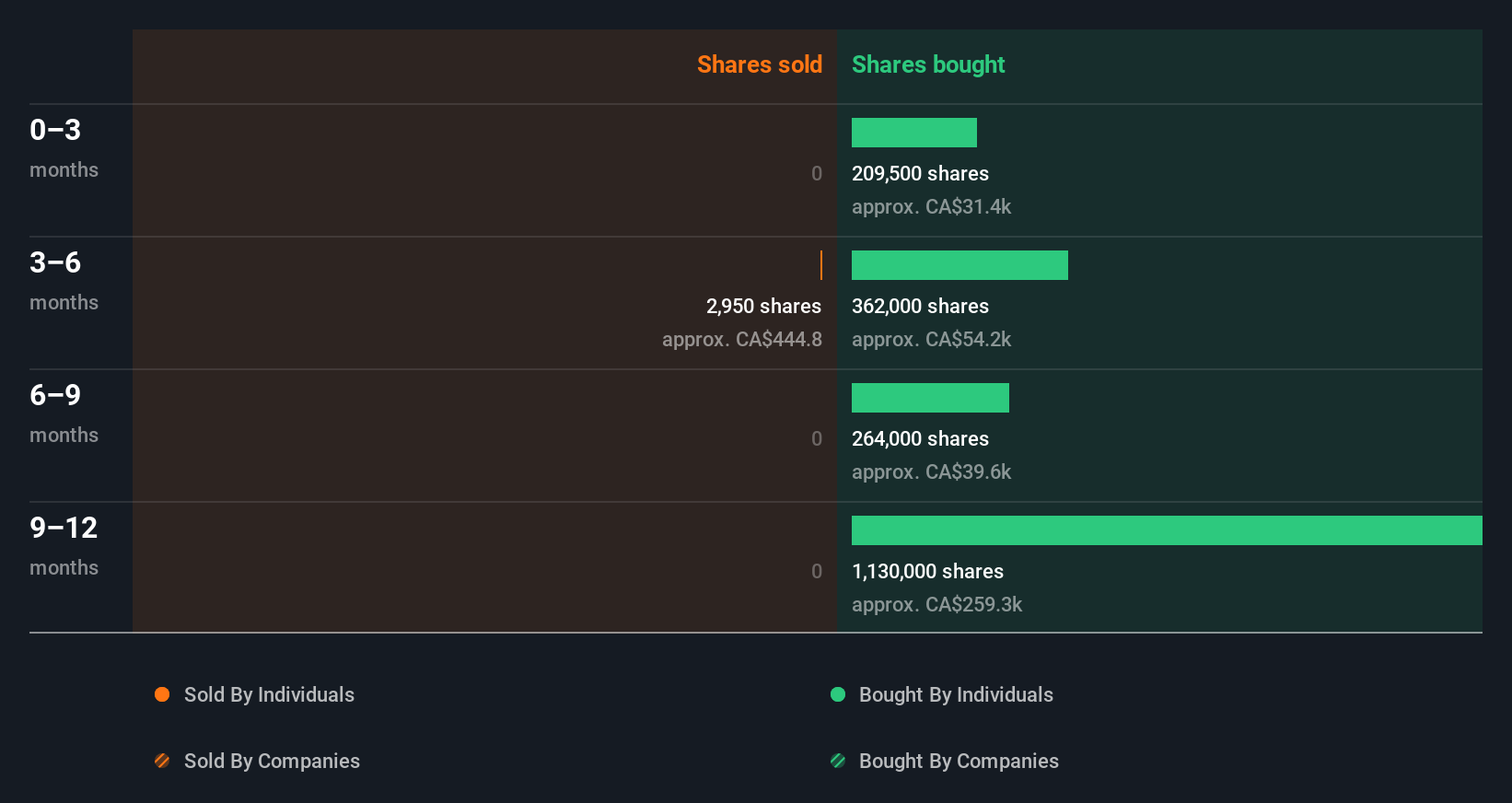Click the 362,000 shares value
This screenshot has width=1512, height=803.
click(920, 307)
